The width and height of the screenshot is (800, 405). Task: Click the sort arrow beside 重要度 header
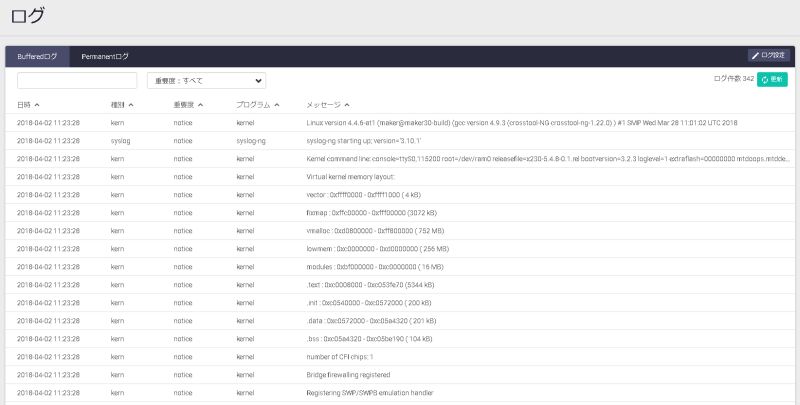point(201,104)
